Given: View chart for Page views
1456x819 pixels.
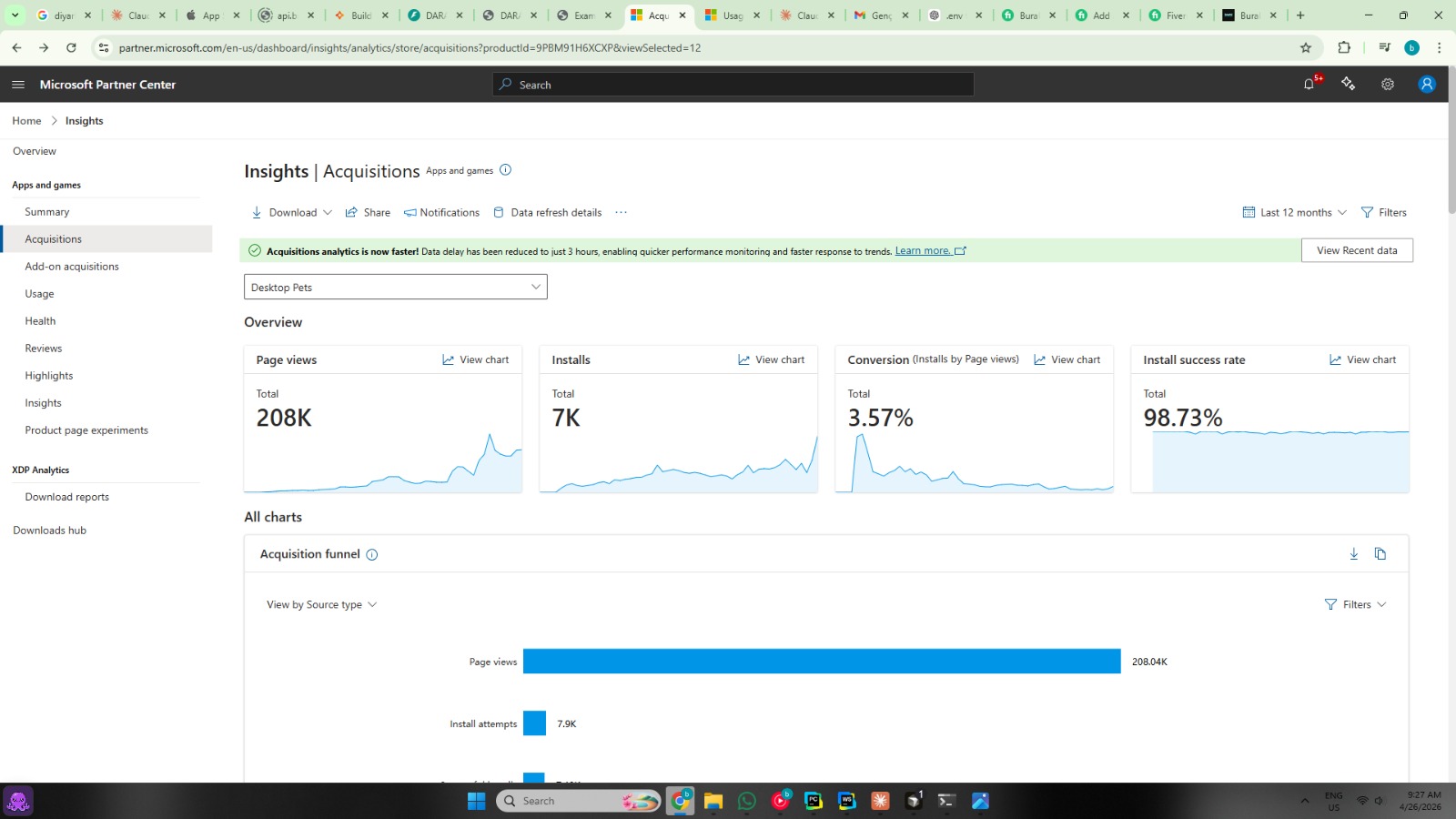Looking at the screenshot, I should [x=475, y=360].
